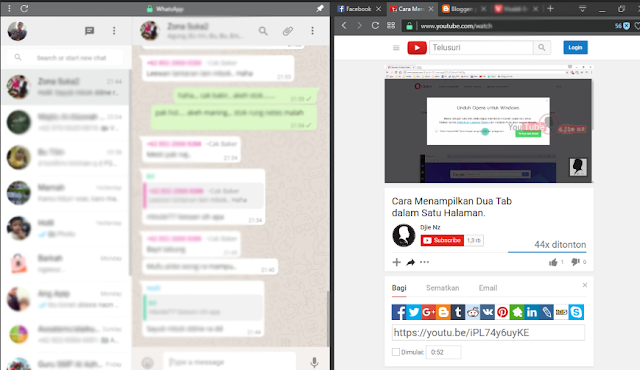
Task: Click the WhatsApp window reload icon
Action: click(24, 8)
